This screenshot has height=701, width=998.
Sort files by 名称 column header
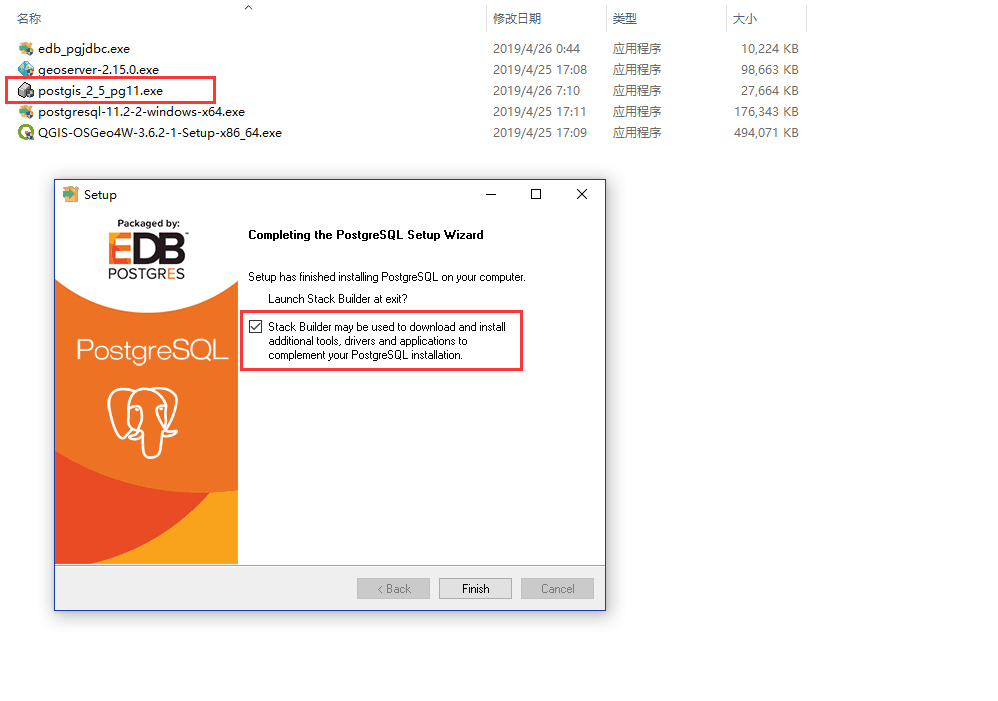(x=29, y=19)
